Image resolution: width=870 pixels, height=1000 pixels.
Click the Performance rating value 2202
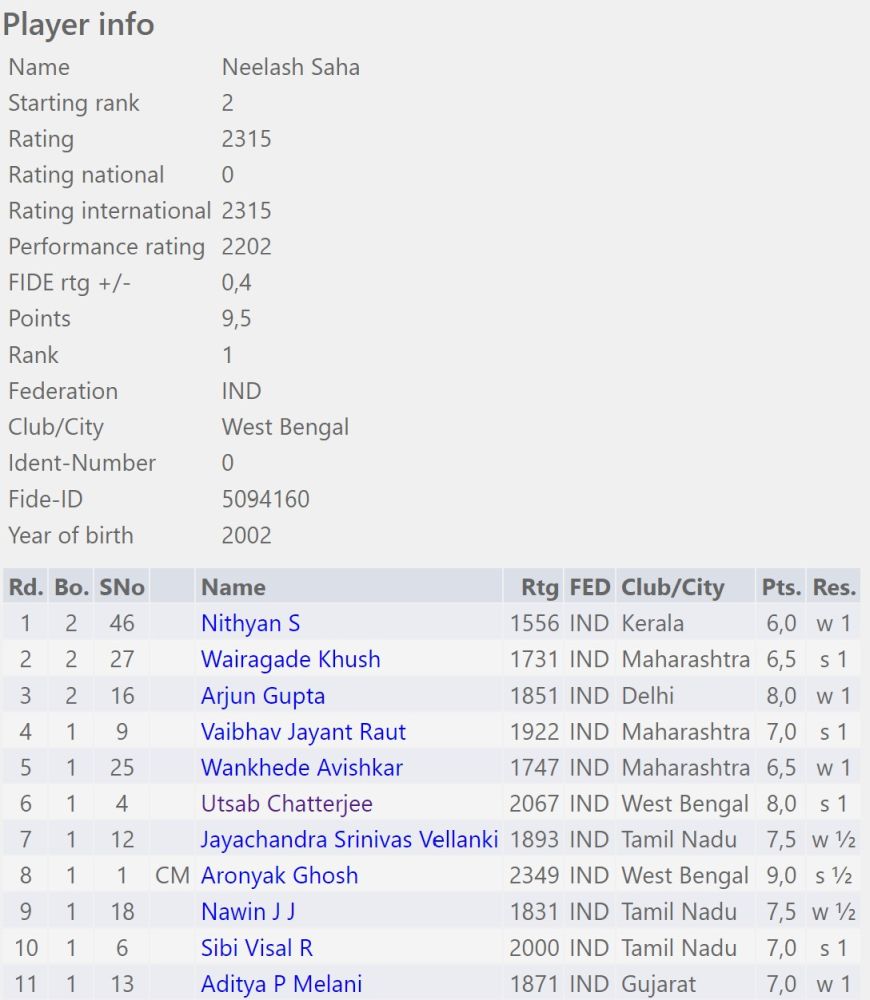click(x=246, y=247)
